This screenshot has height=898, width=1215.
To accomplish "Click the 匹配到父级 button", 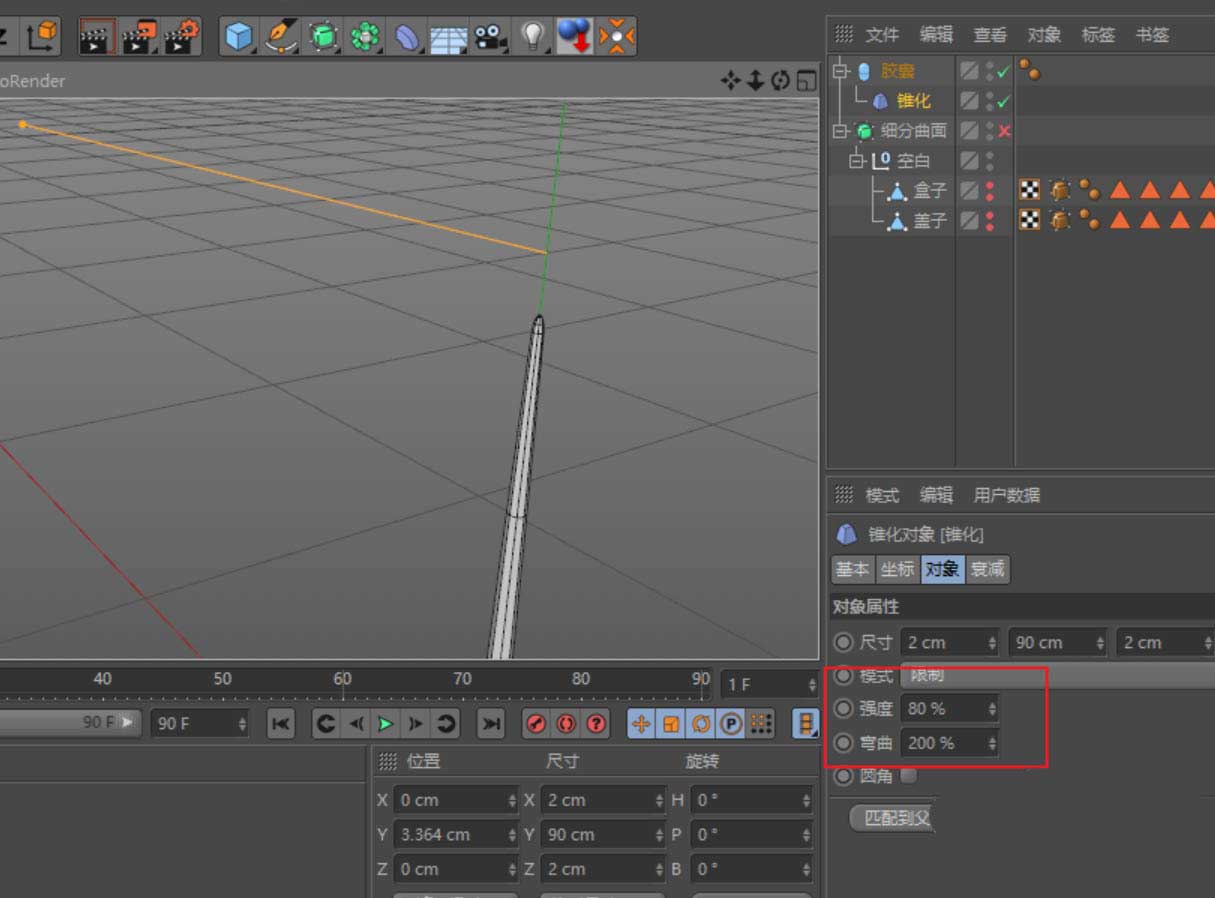I will 895,818.
